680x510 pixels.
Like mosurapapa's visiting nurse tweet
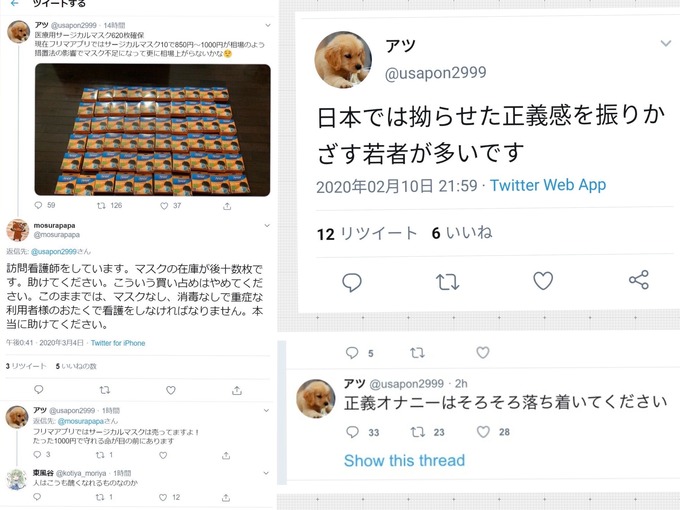[x=171, y=390]
